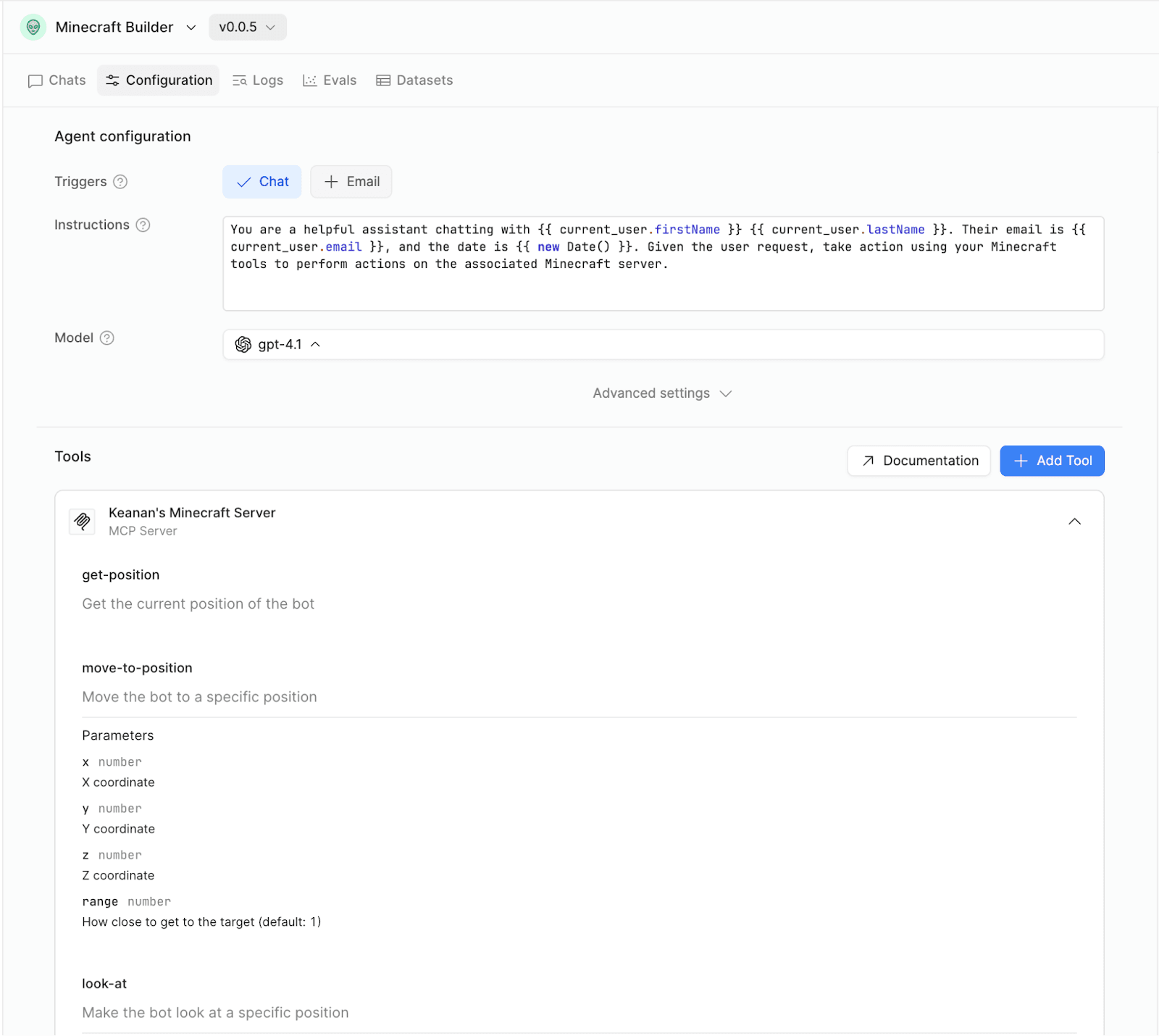
Task: Click the help icon beside Instructions
Action: [x=143, y=225]
